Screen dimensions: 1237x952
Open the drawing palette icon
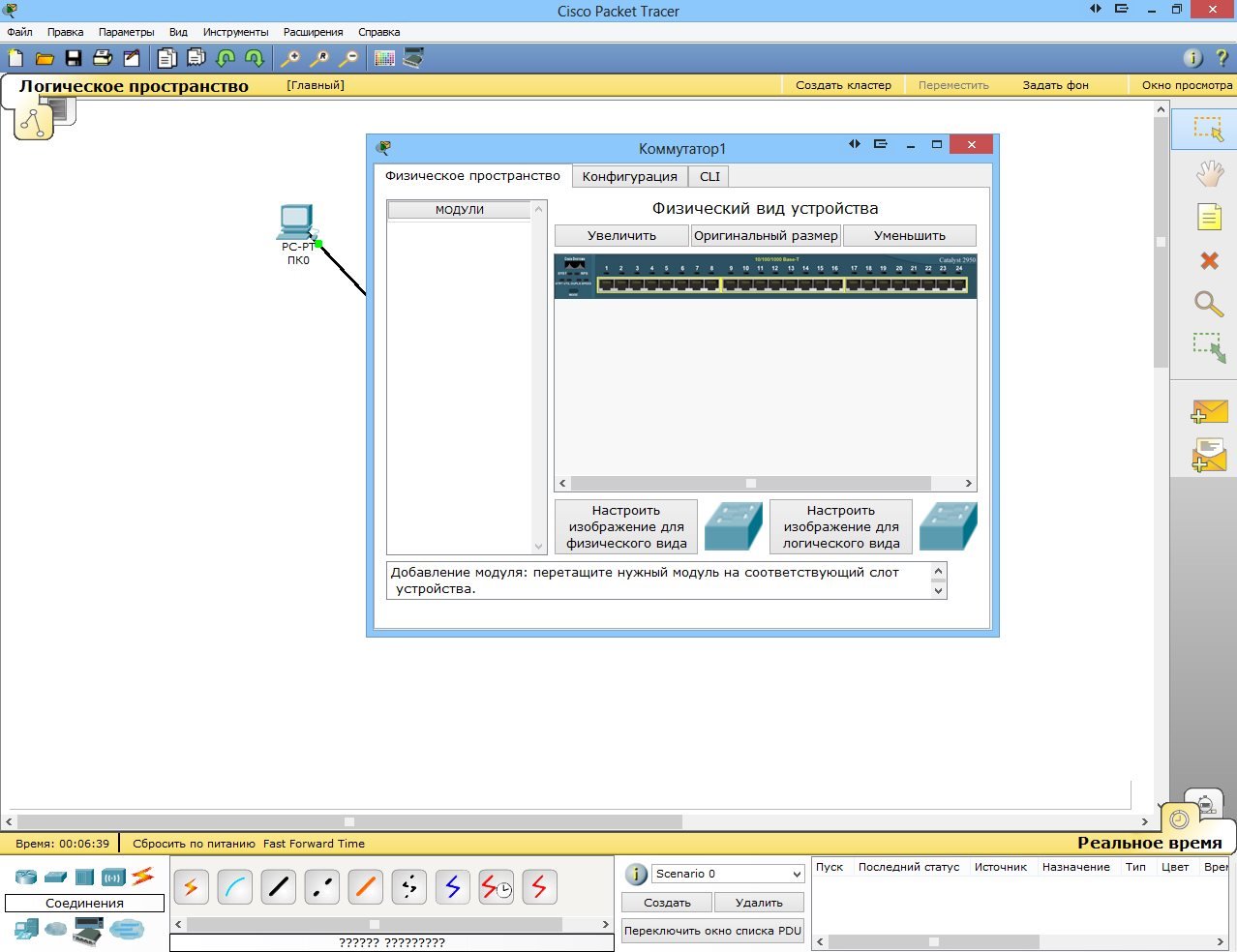click(384, 58)
